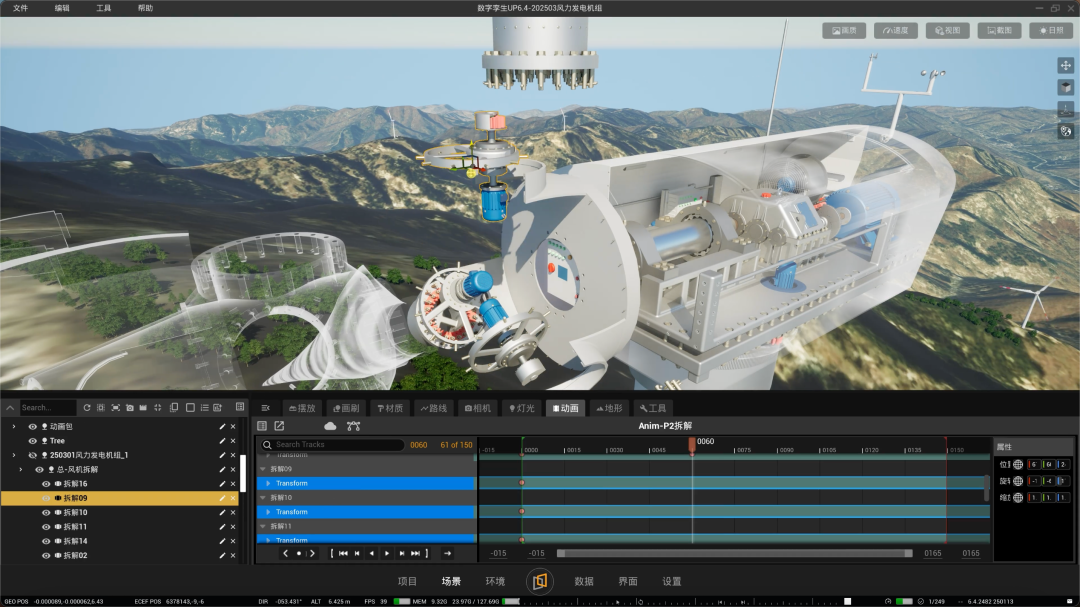The height and width of the screenshot is (607, 1080).
Task: Click the cloud icon in the animation panel
Action: (x=330, y=426)
